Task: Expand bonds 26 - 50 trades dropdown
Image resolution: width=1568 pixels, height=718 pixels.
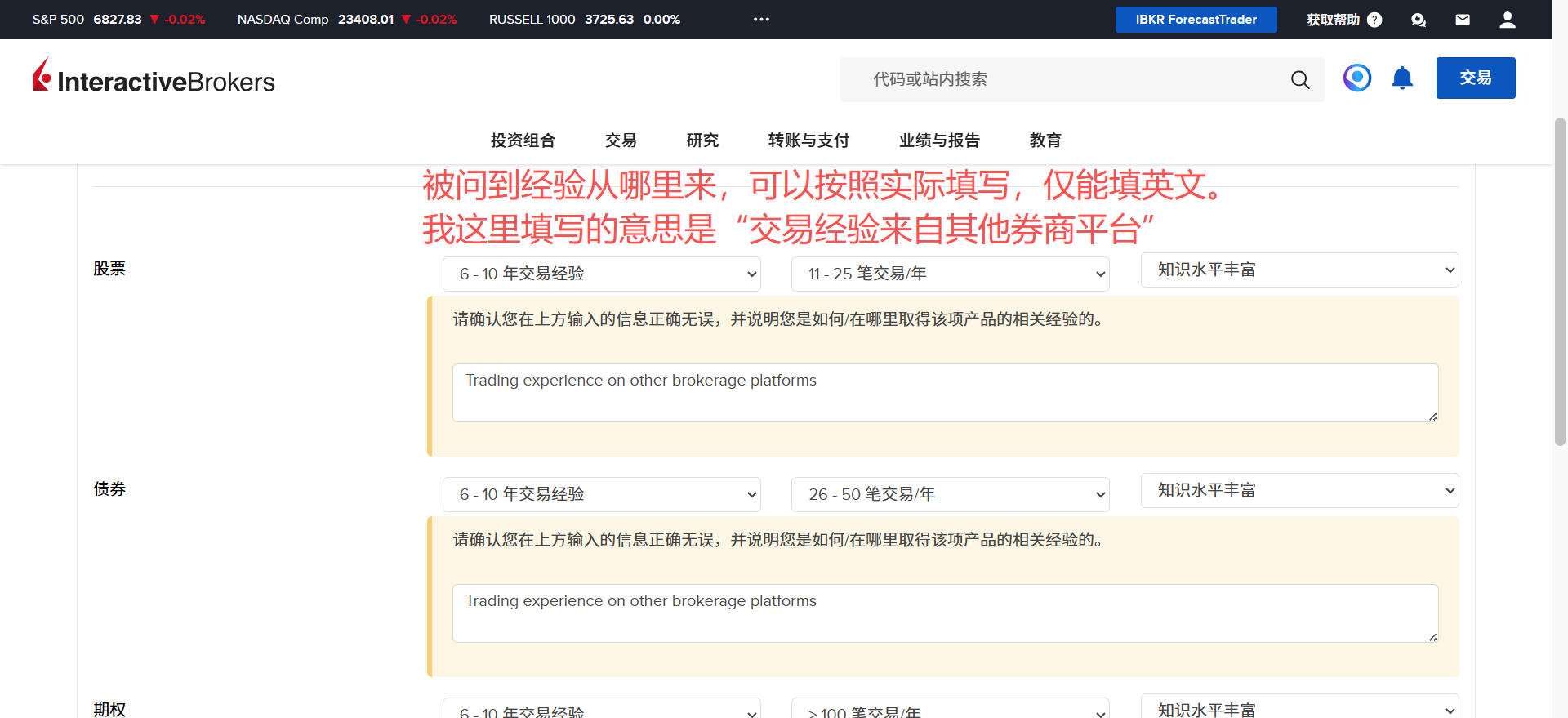Action: click(950, 495)
